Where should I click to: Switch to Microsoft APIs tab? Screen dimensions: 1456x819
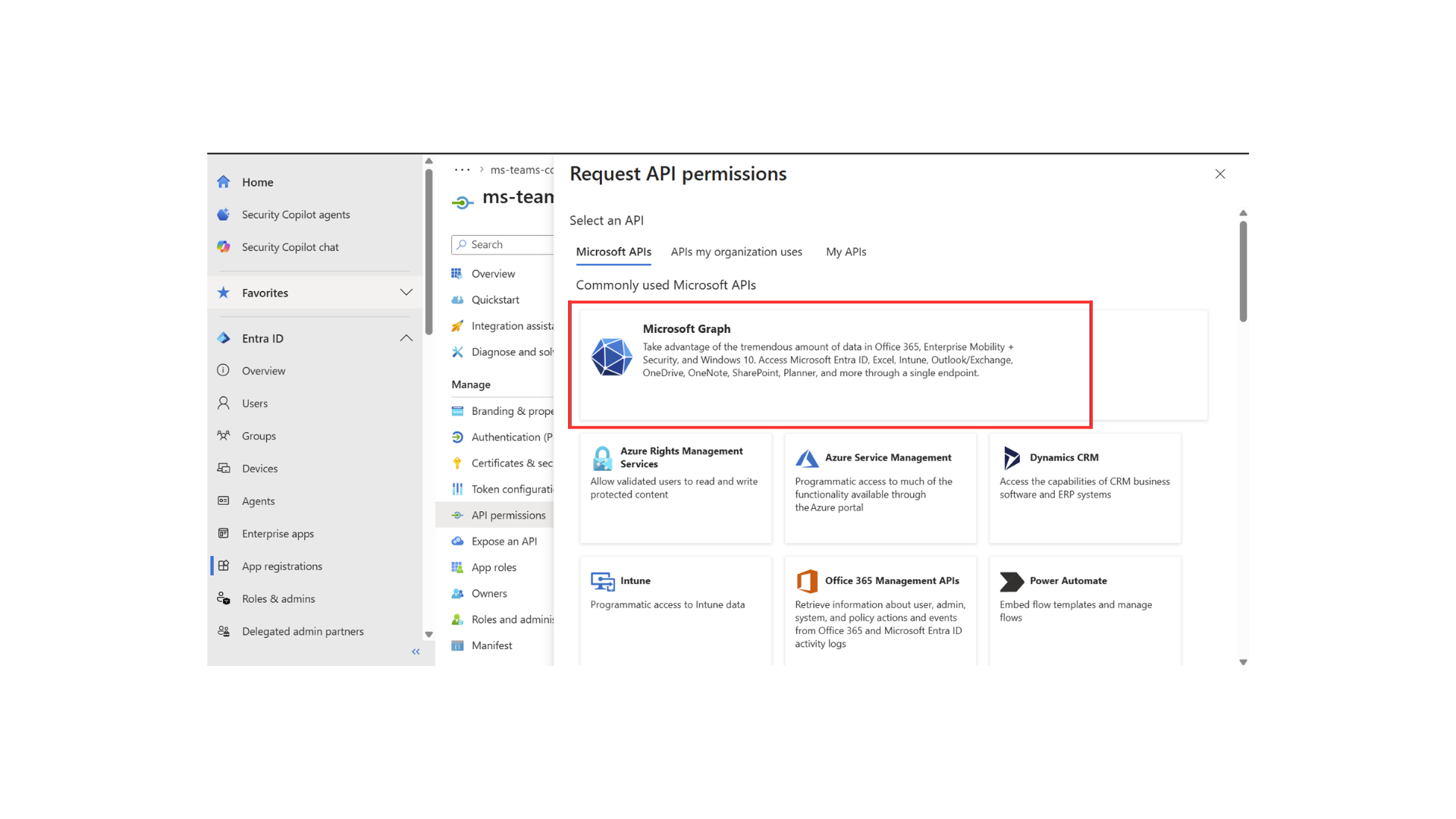coord(613,252)
